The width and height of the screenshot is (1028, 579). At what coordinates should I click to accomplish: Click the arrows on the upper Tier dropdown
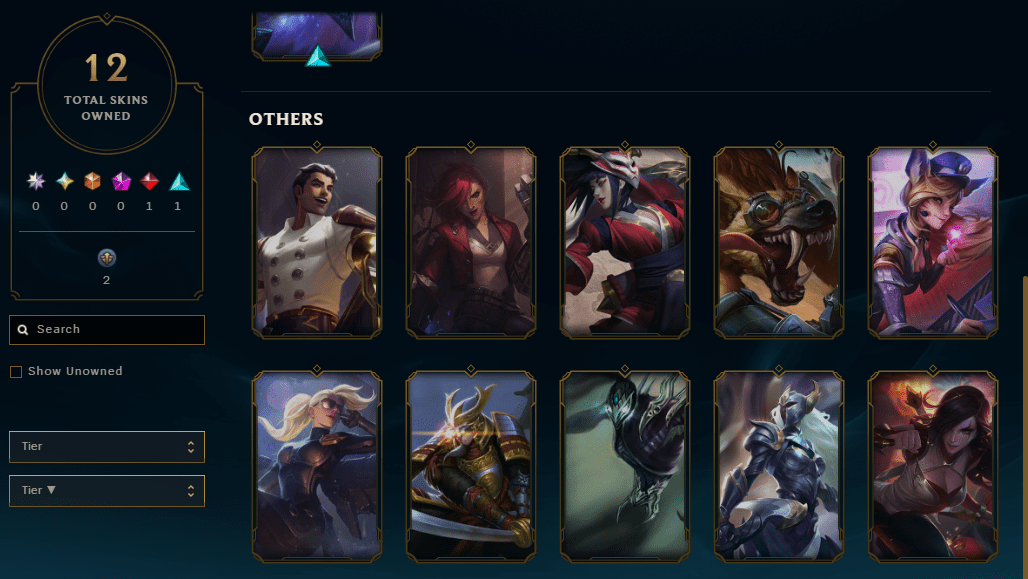[x=191, y=447]
